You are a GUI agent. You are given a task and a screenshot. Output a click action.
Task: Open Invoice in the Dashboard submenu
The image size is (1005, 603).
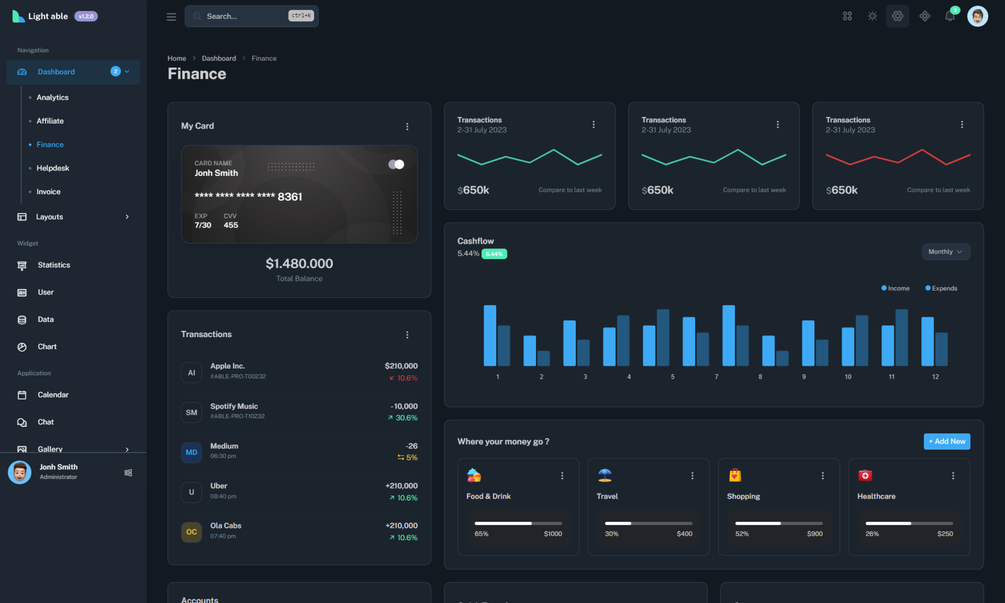[48, 192]
